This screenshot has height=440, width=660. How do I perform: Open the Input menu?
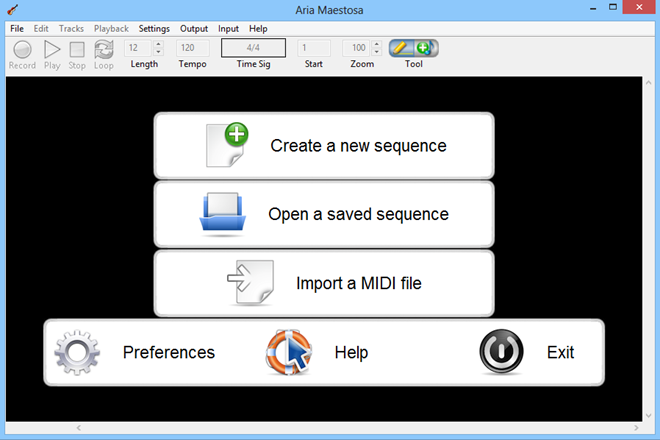(228, 29)
